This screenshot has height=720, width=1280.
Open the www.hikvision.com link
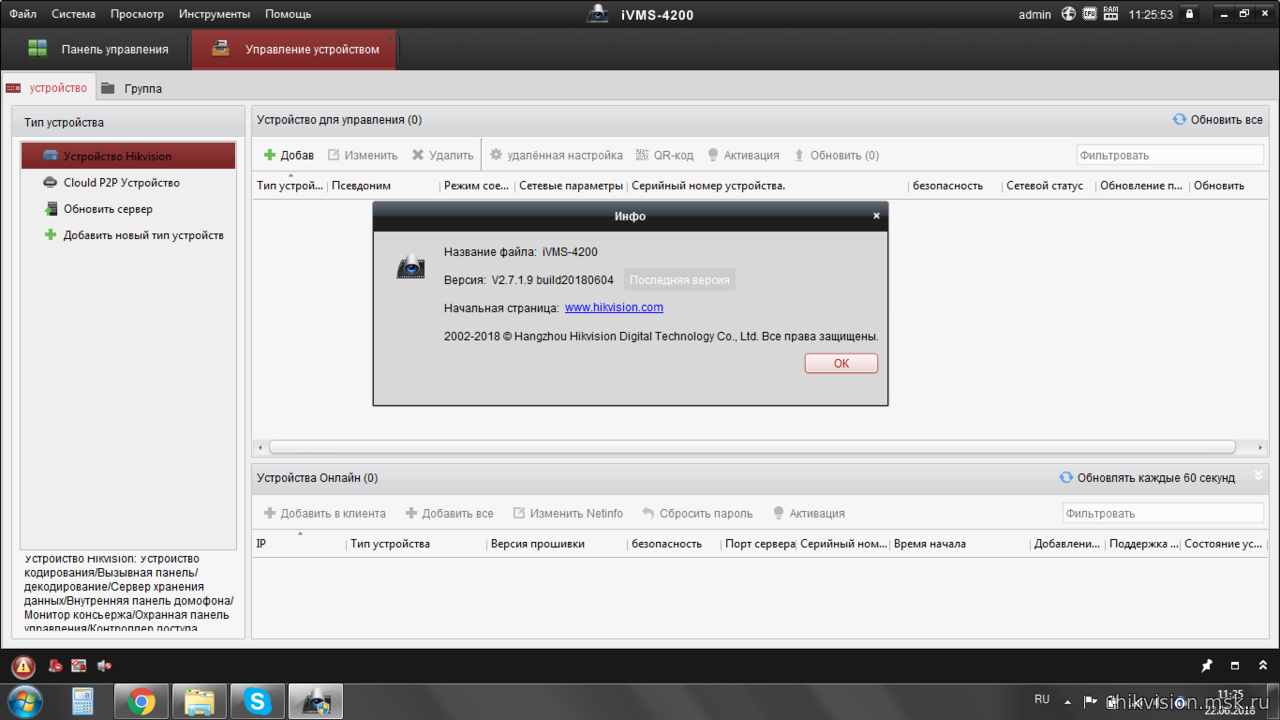click(614, 308)
